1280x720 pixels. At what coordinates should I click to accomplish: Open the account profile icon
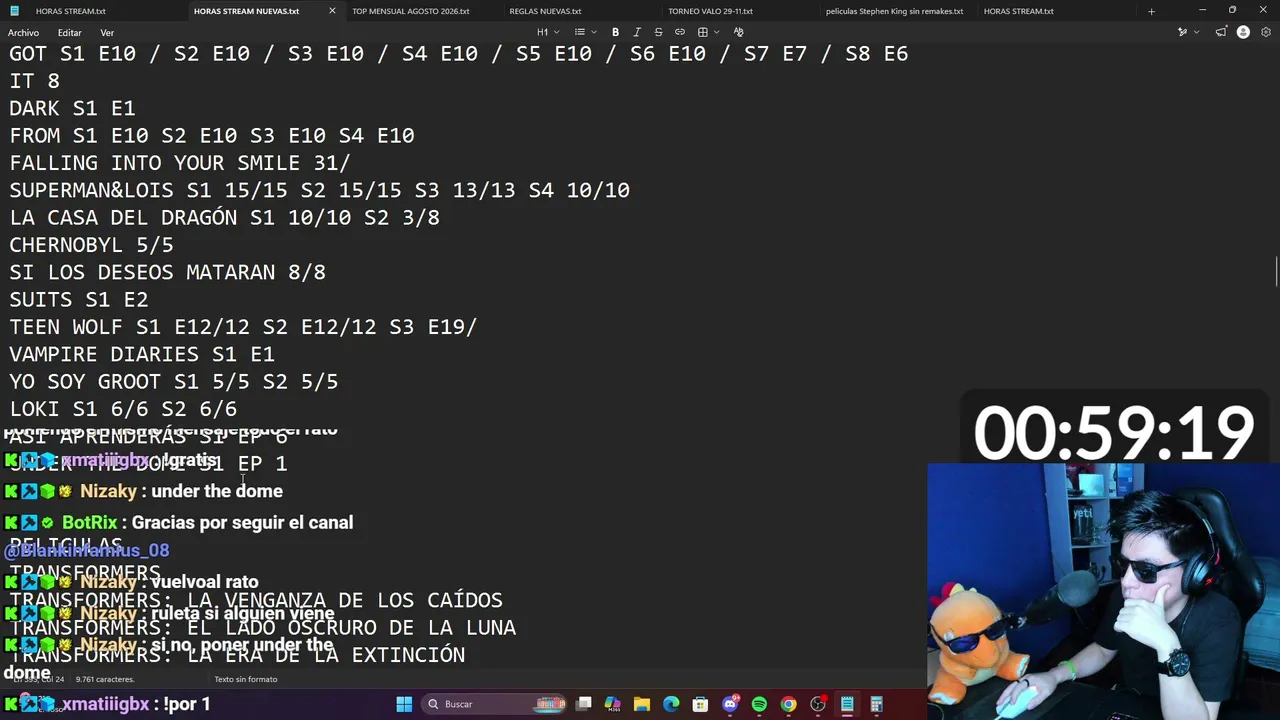coord(1243,32)
